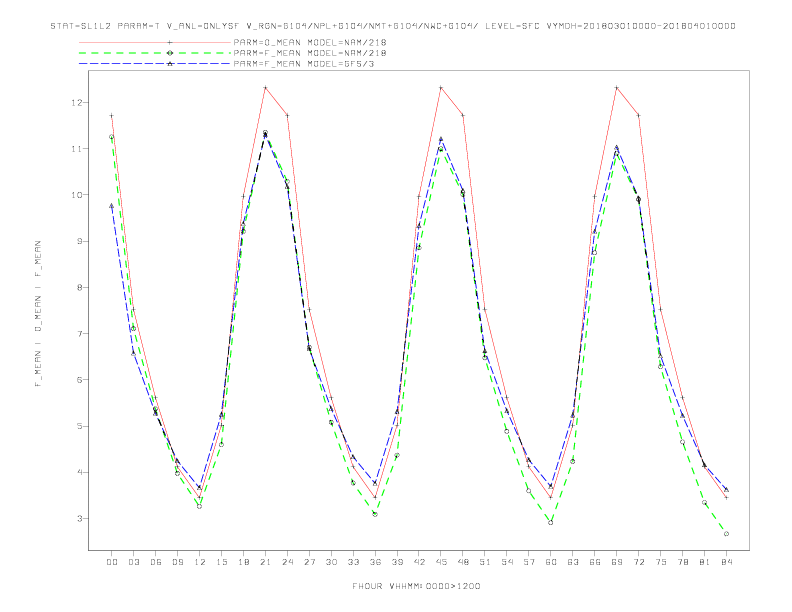Click the vertical y-axis title F_MEAN | O_MEAN
This screenshot has width=792, height=612.
[38, 314]
